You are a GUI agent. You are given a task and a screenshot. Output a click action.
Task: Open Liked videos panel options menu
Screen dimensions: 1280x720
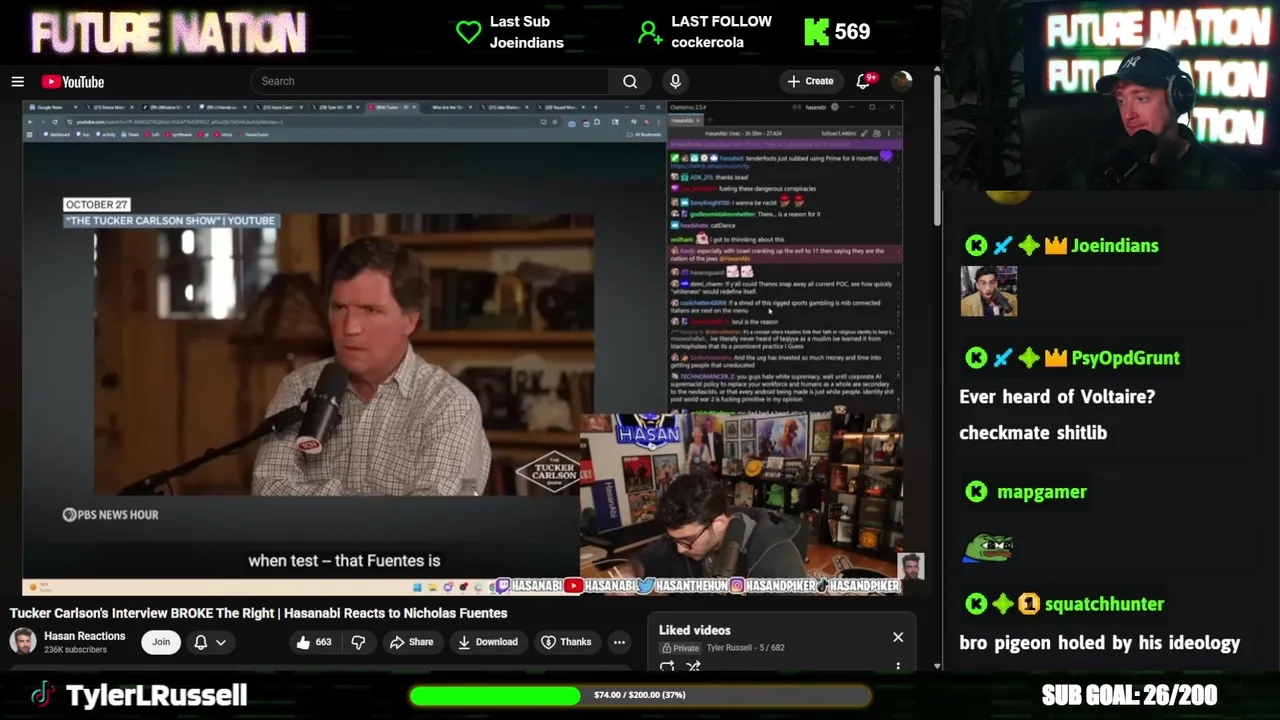coord(898,666)
